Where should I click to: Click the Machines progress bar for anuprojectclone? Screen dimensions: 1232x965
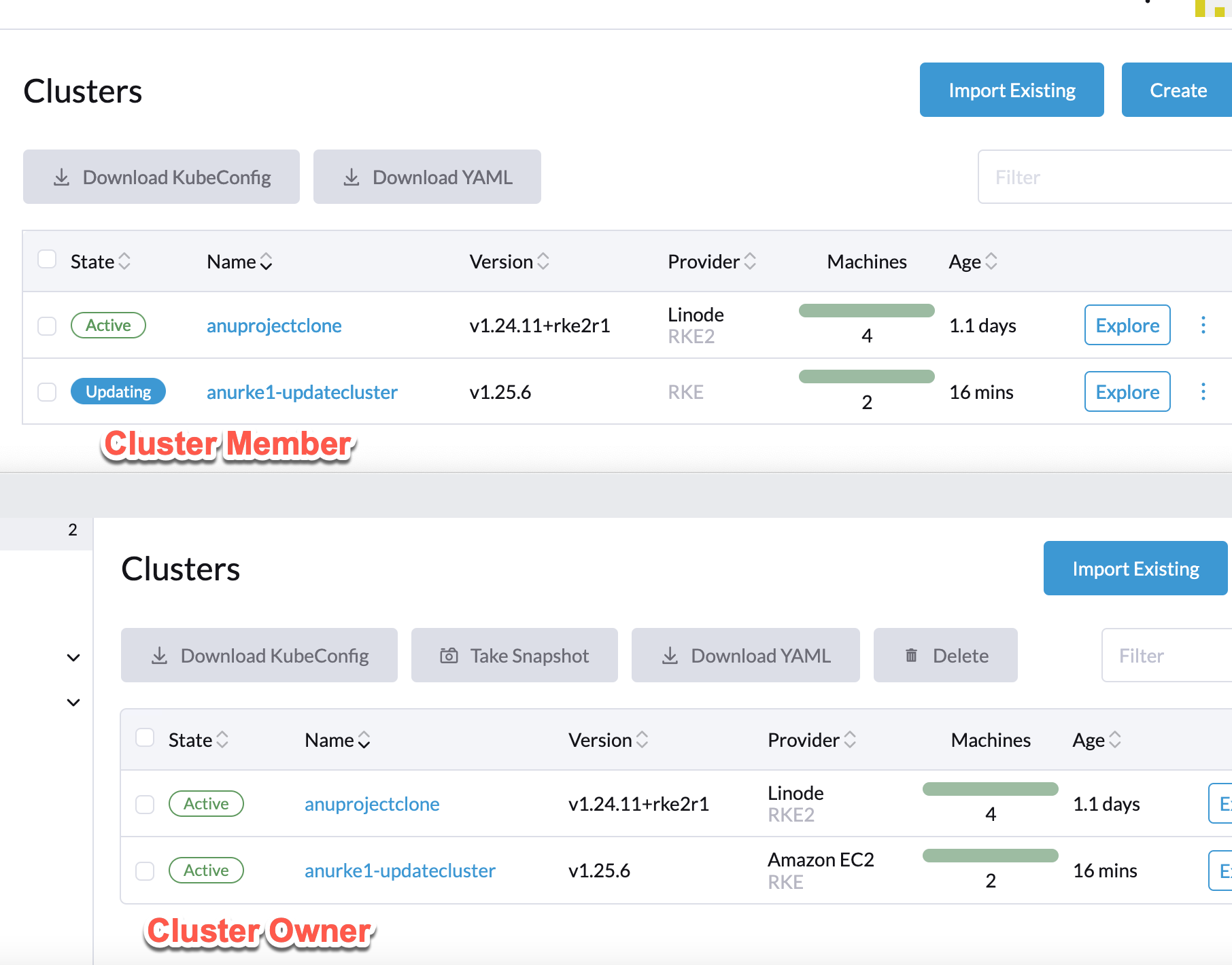point(866,310)
